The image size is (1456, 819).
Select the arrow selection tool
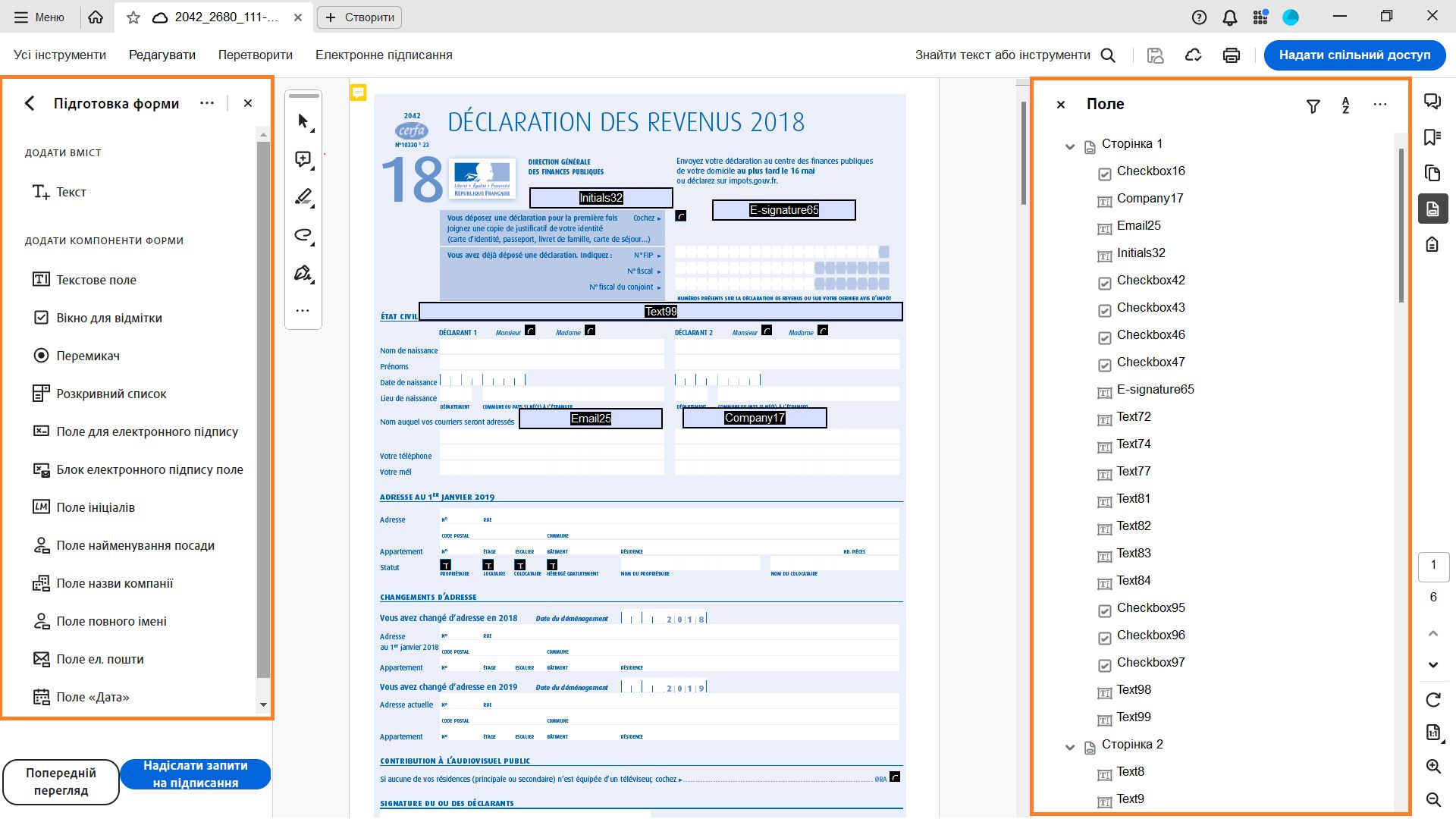303,121
